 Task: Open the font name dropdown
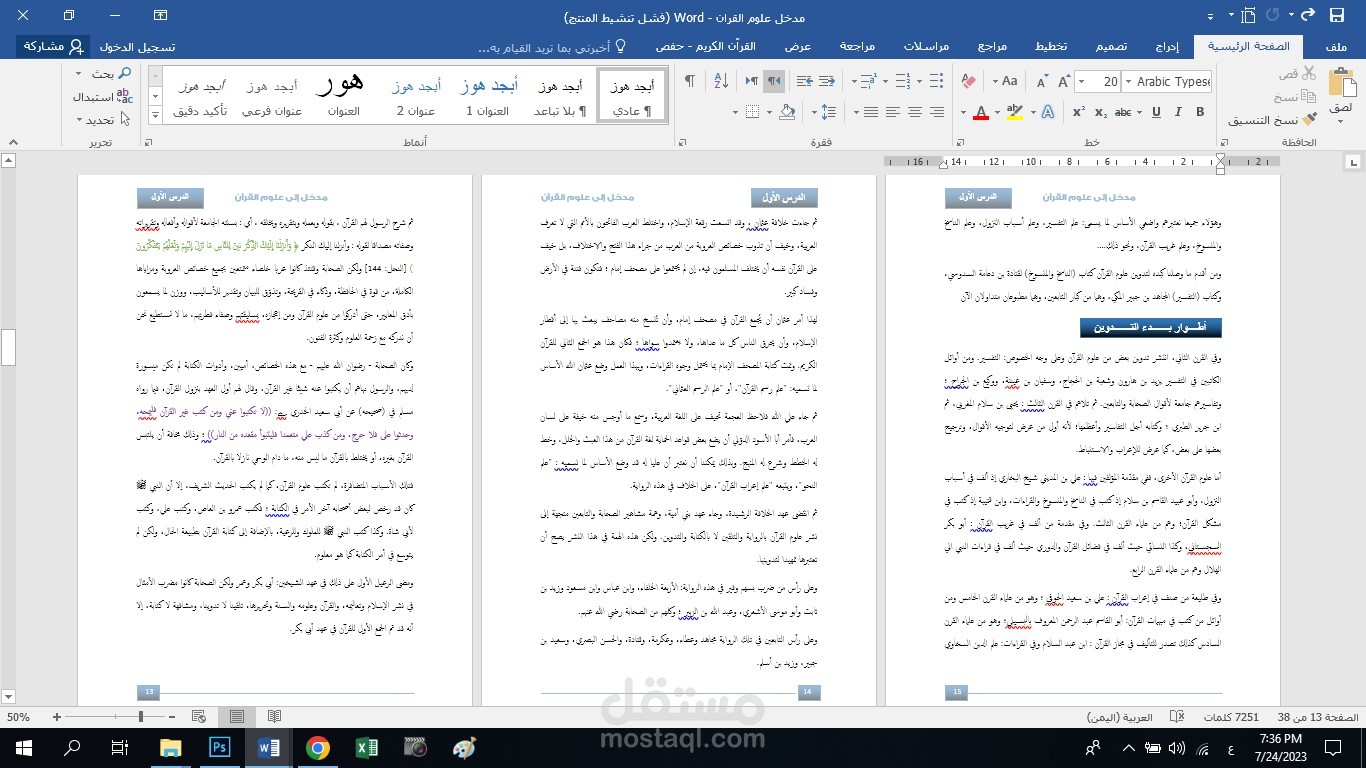(x=1127, y=81)
